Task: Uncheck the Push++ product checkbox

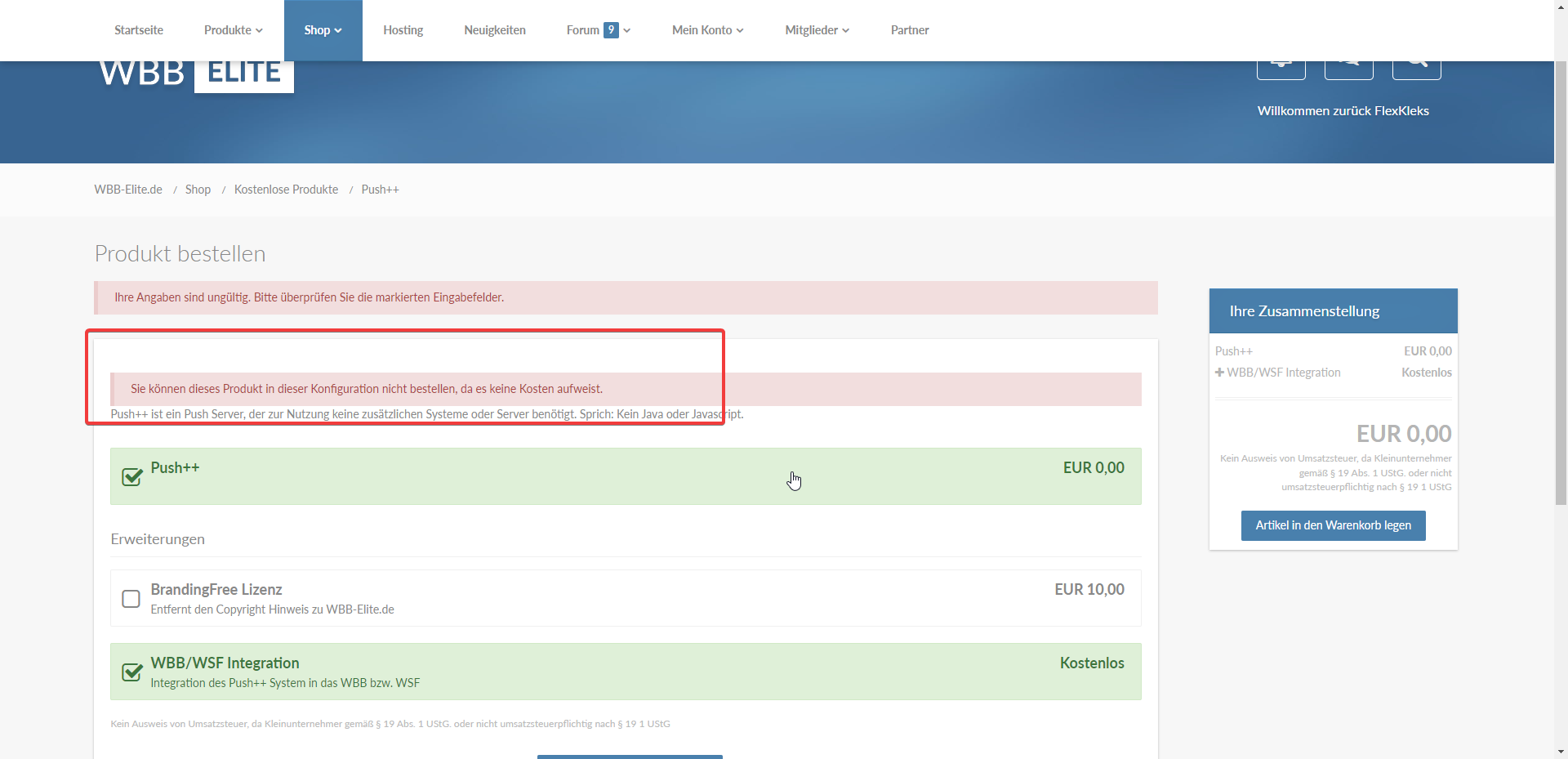Action: tap(131, 476)
